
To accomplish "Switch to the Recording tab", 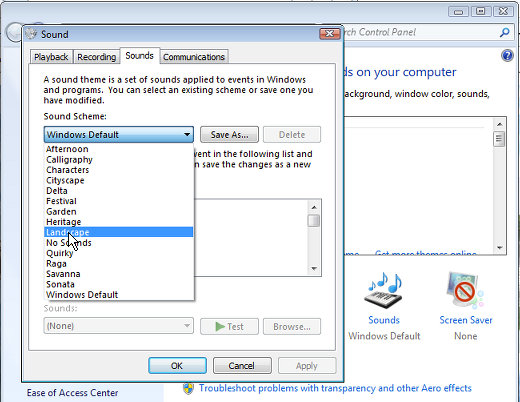I will point(97,57).
